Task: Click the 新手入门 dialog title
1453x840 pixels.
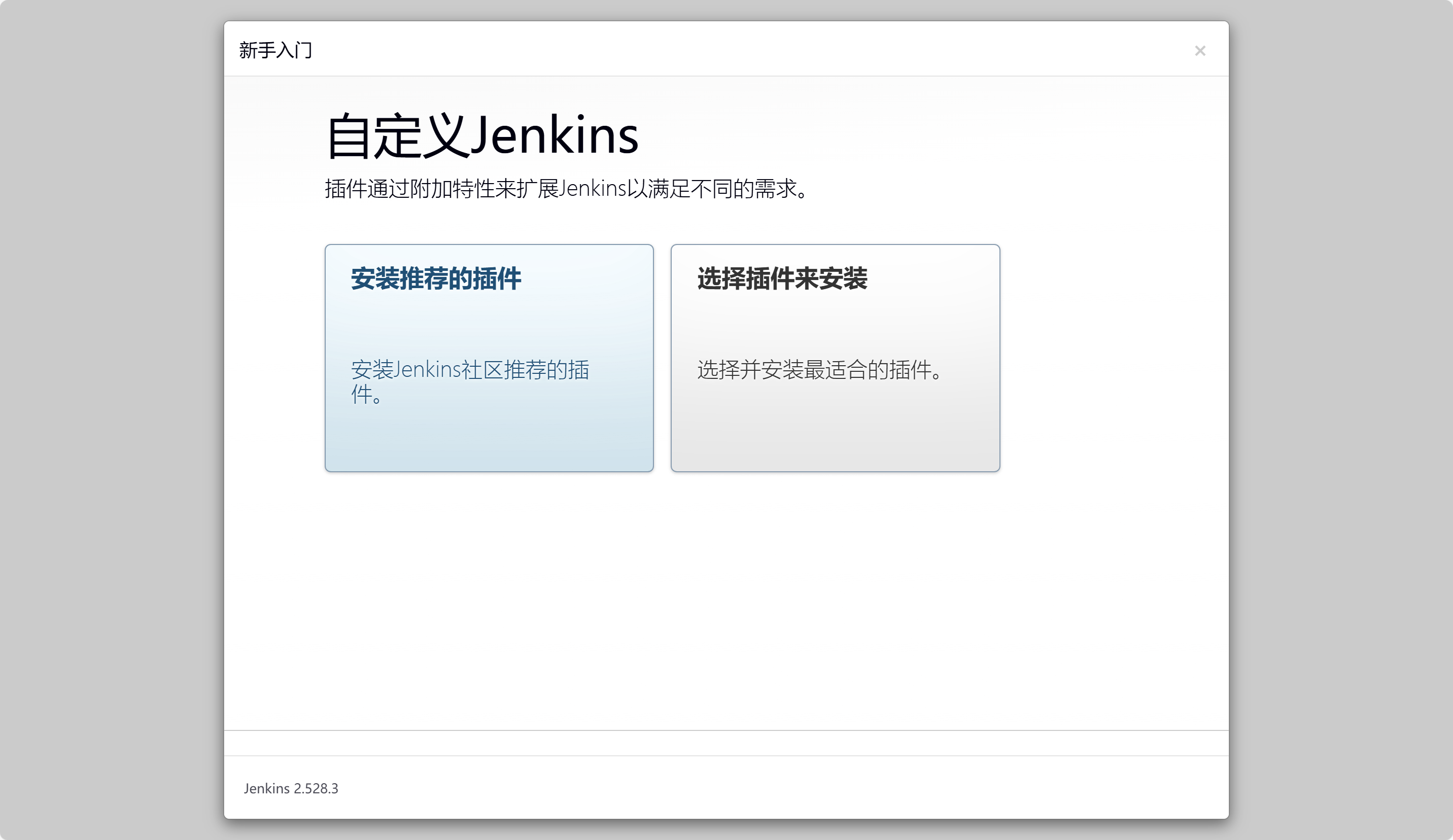Action: click(x=275, y=51)
